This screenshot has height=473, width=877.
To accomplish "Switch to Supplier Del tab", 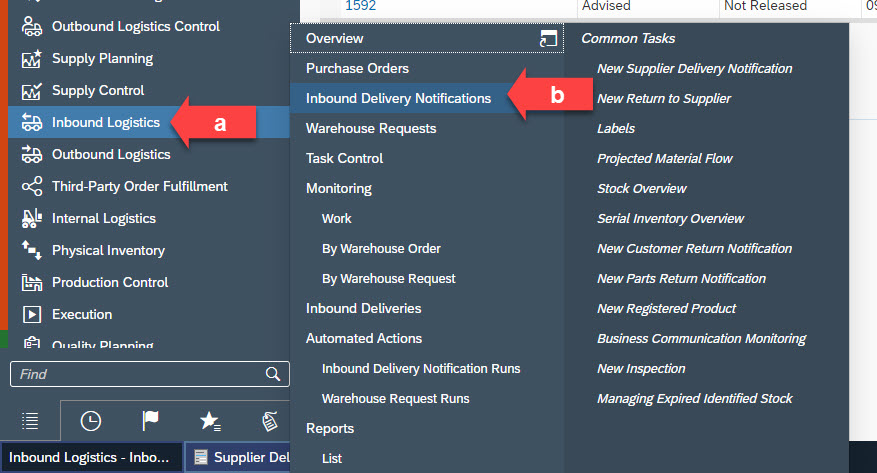I will (x=239, y=457).
